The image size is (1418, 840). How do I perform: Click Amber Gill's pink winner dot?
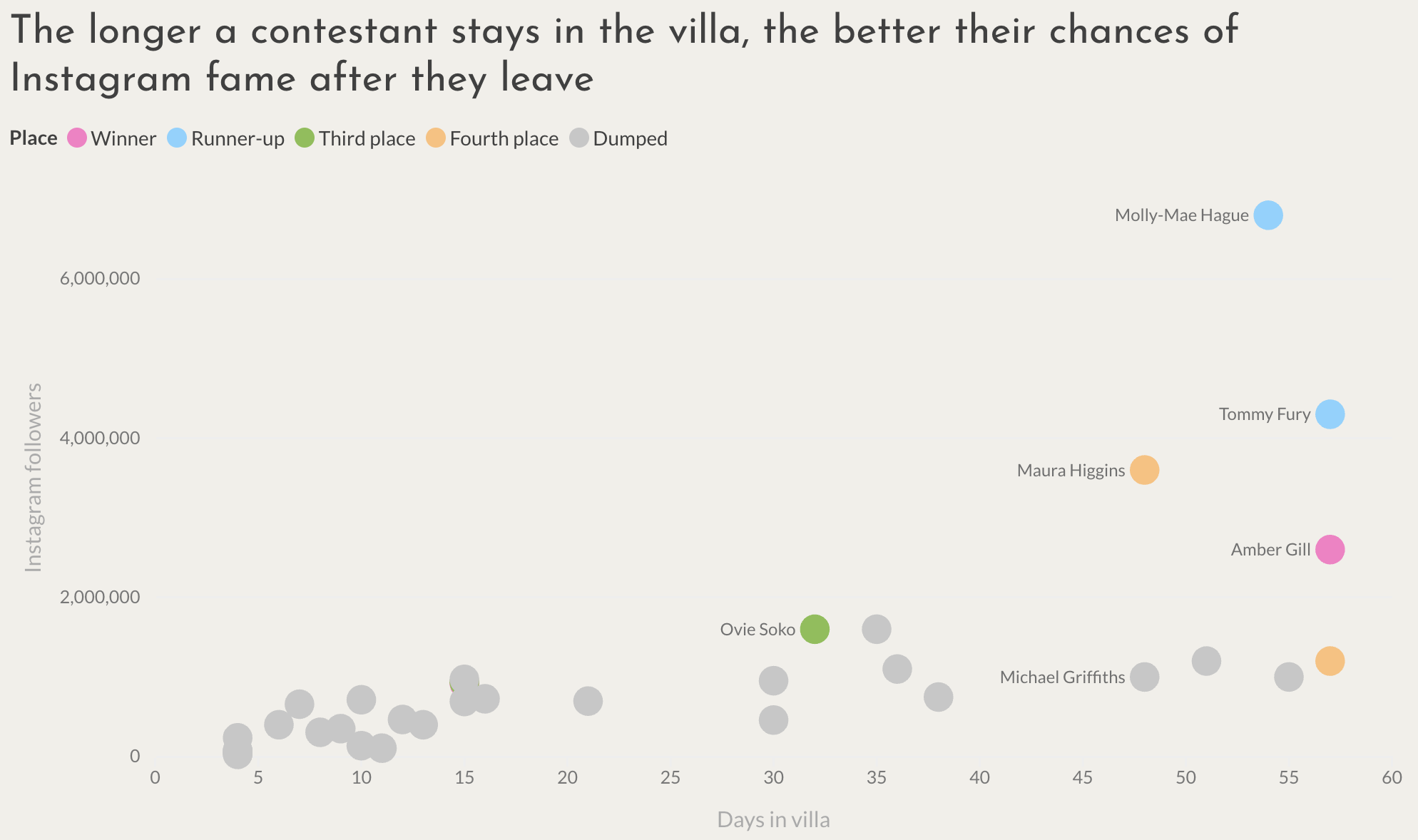click(1330, 550)
